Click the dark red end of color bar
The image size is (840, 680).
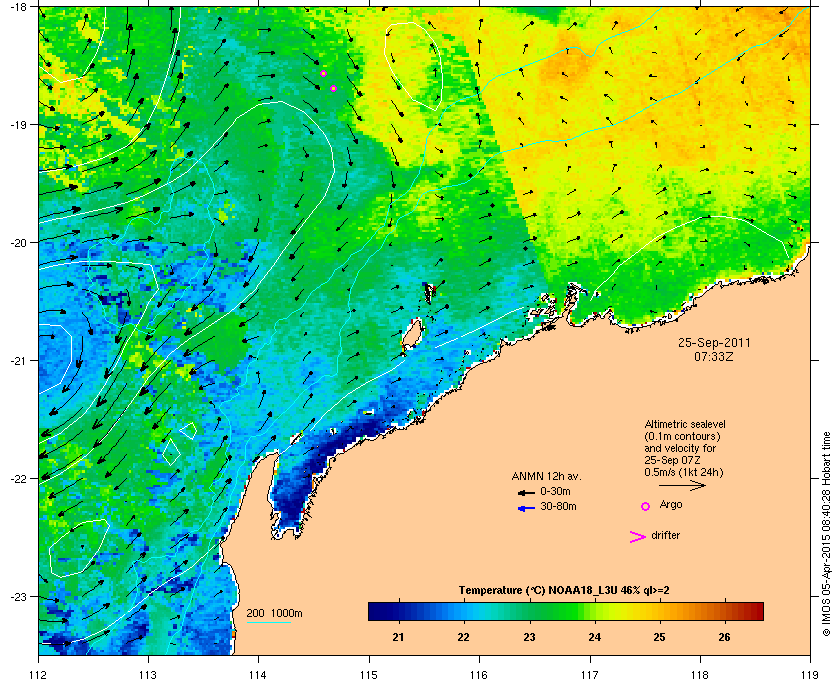758,611
